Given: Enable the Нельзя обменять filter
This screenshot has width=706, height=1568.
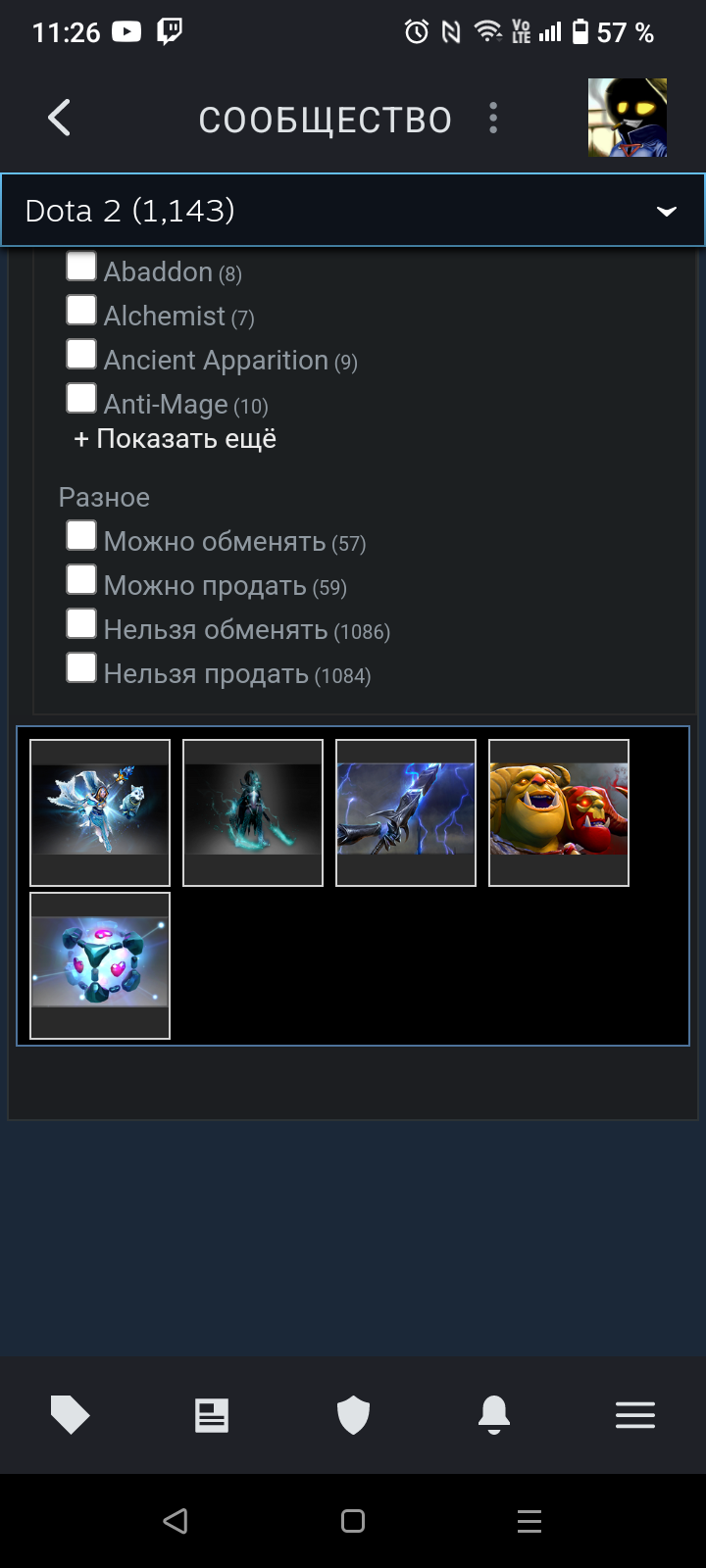Looking at the screenshot, I should pyautogui.click(x=81, y=624).
